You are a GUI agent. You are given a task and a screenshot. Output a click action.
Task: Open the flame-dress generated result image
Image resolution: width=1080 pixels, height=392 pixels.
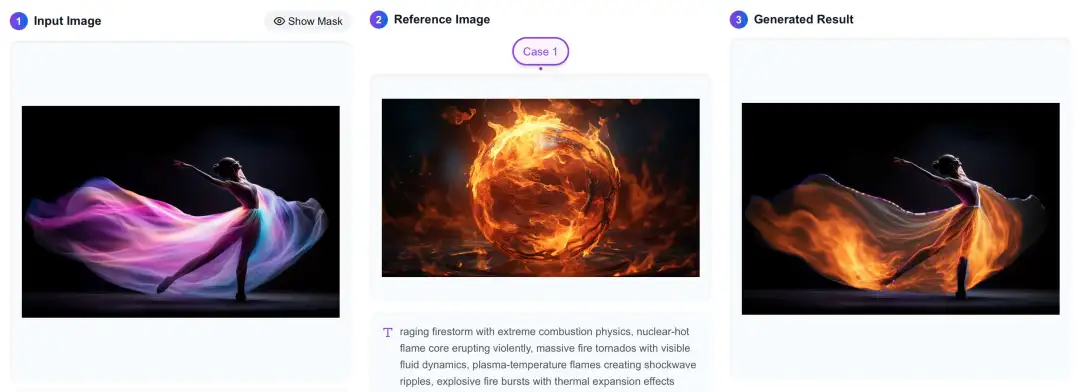tap(900, 209)
